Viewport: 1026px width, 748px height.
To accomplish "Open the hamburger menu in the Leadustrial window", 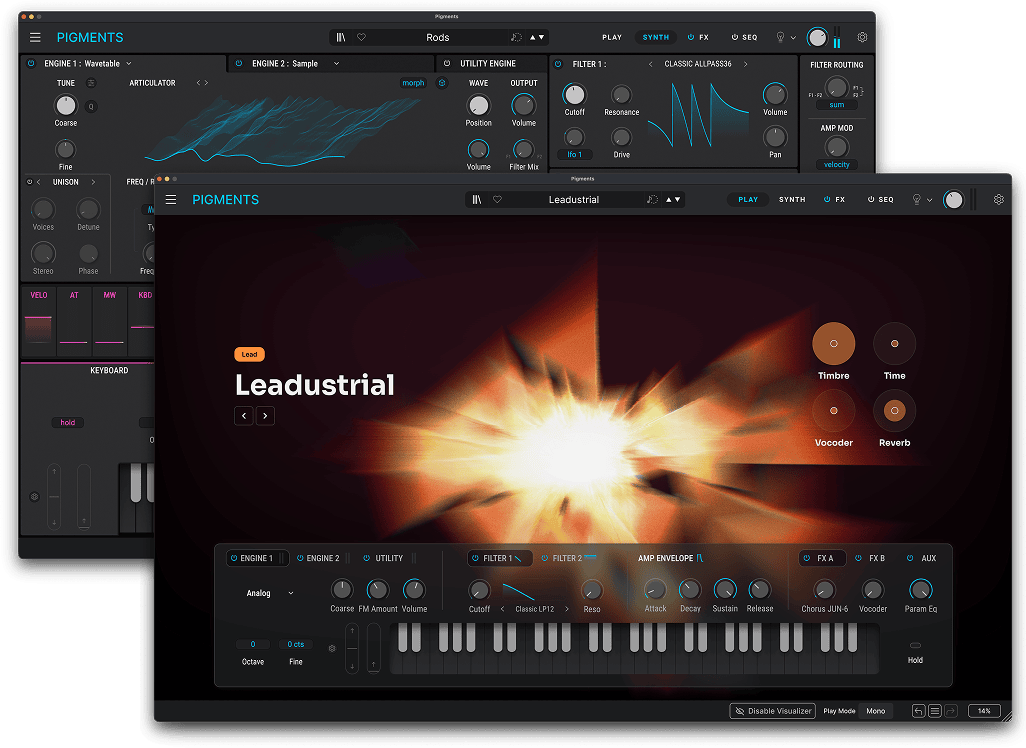I will click(171, 200).
